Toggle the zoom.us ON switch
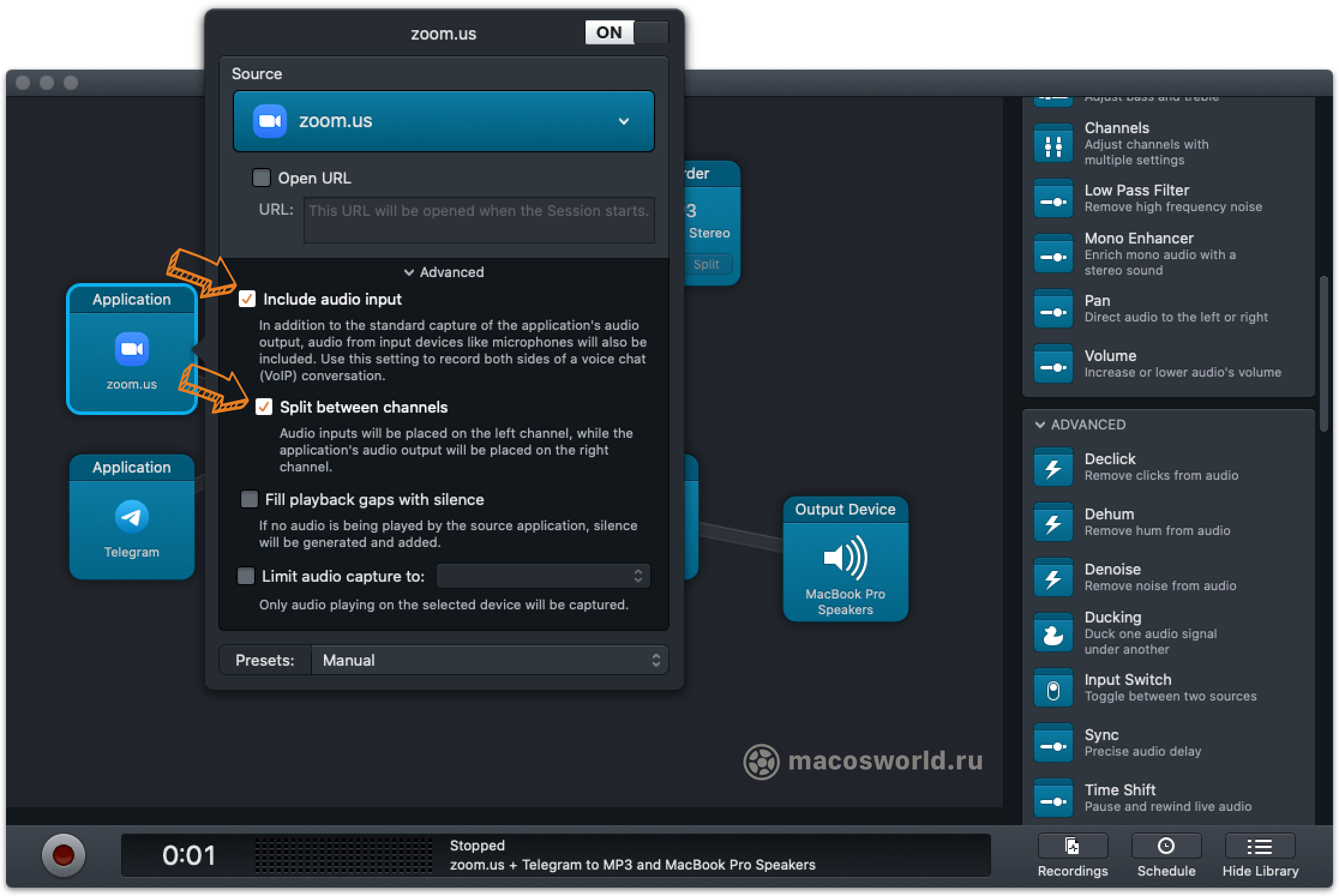The image size is (1339, 896). (626, 32)
